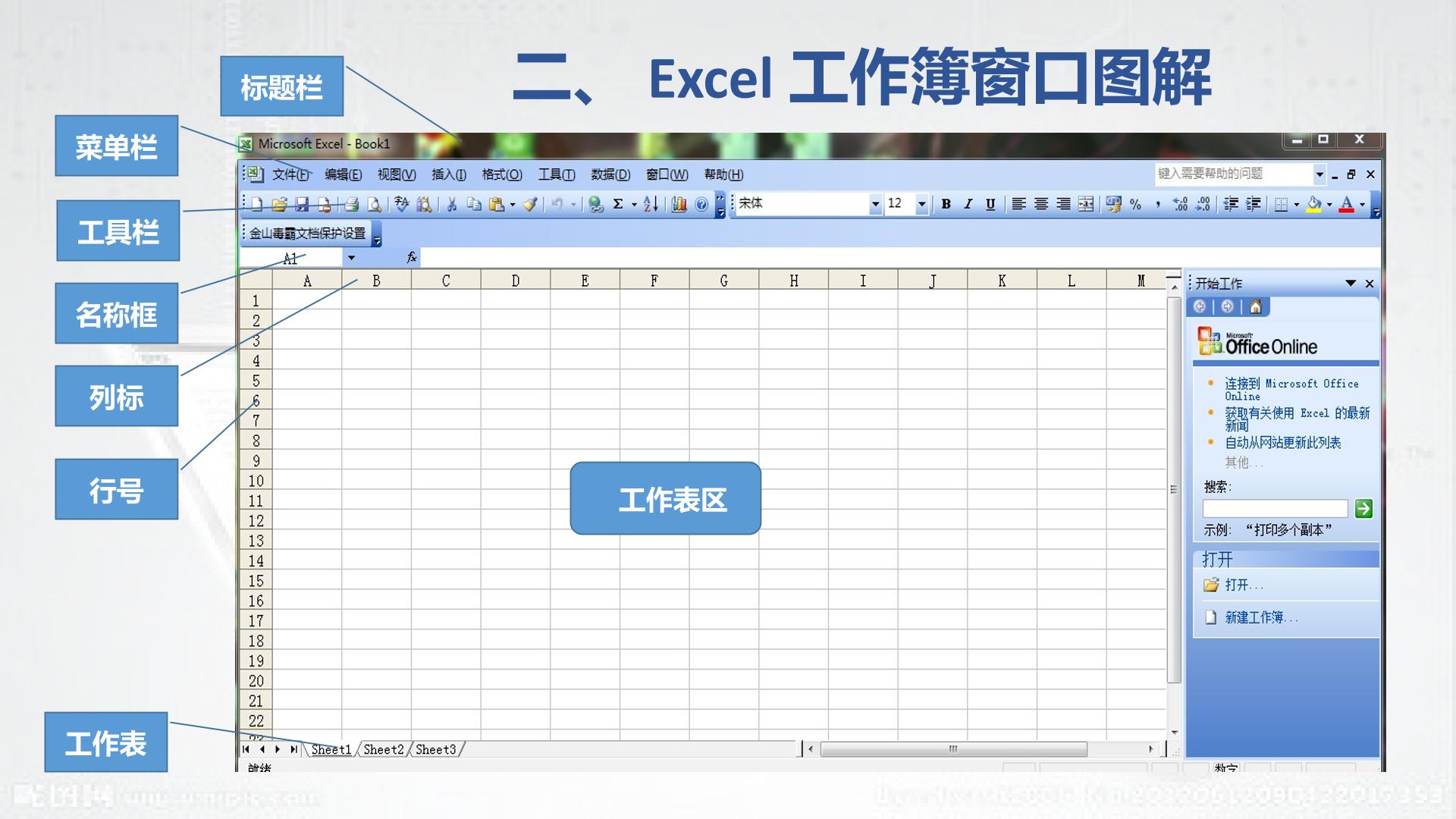Expand the 宋体 font name dropdown
This screenshot has height=819, width=1456.
tap(875, 204)
